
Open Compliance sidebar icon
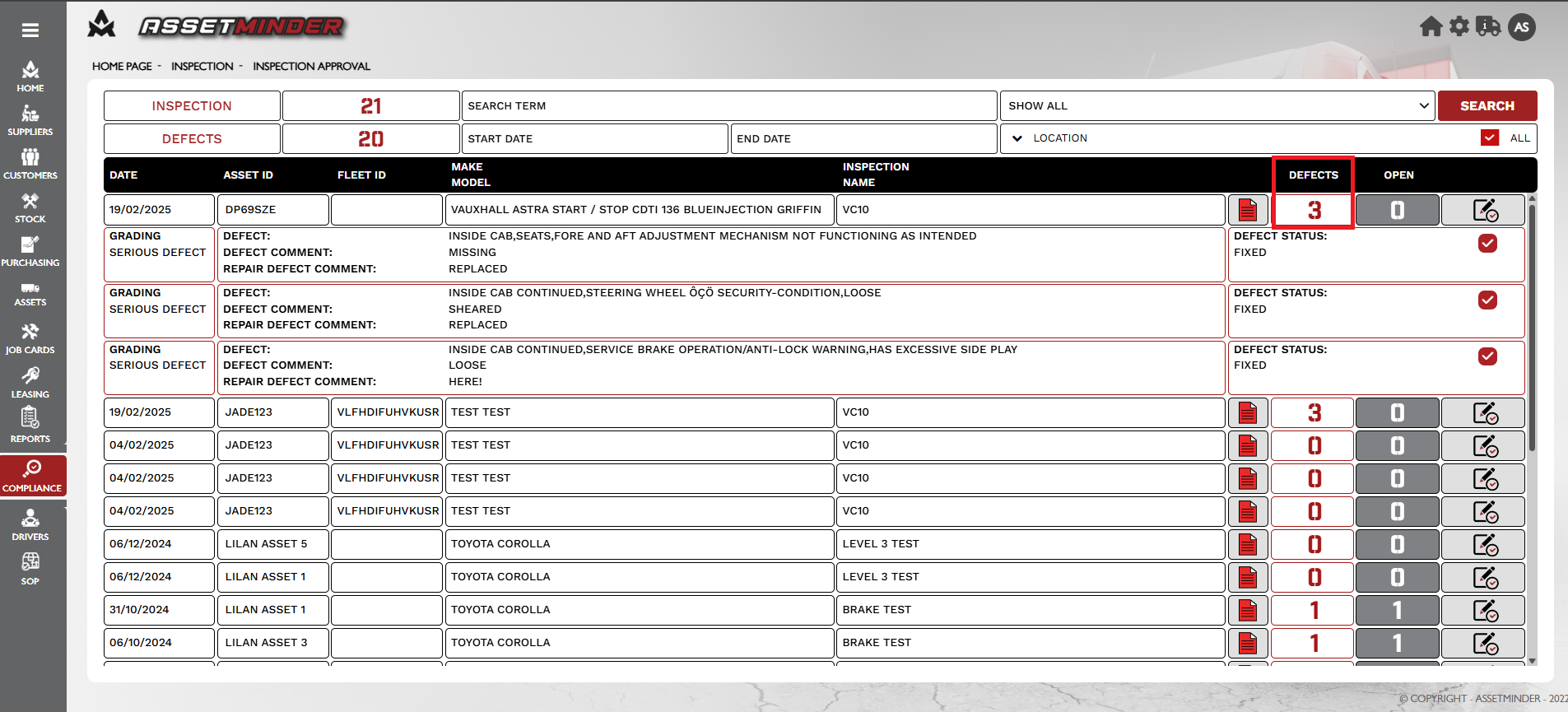coord(32,477)
